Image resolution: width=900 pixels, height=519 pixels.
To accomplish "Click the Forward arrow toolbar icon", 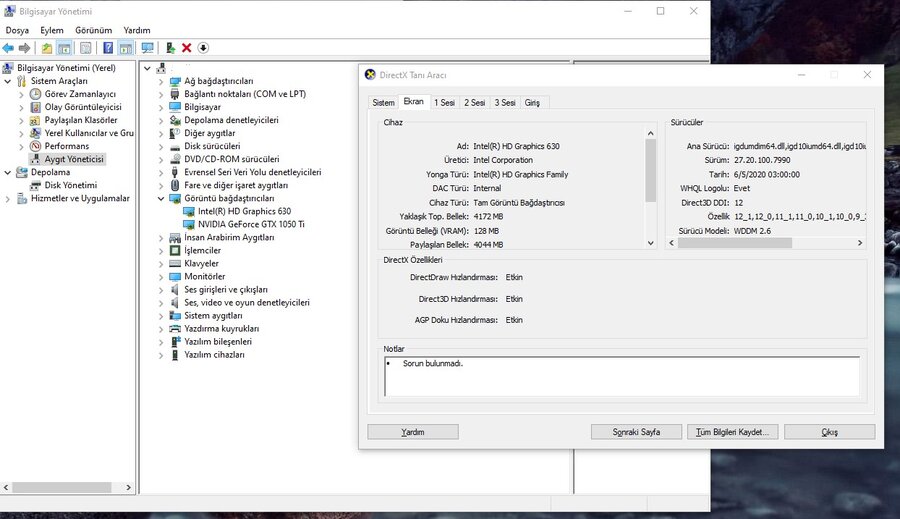I will coord(24,48).
